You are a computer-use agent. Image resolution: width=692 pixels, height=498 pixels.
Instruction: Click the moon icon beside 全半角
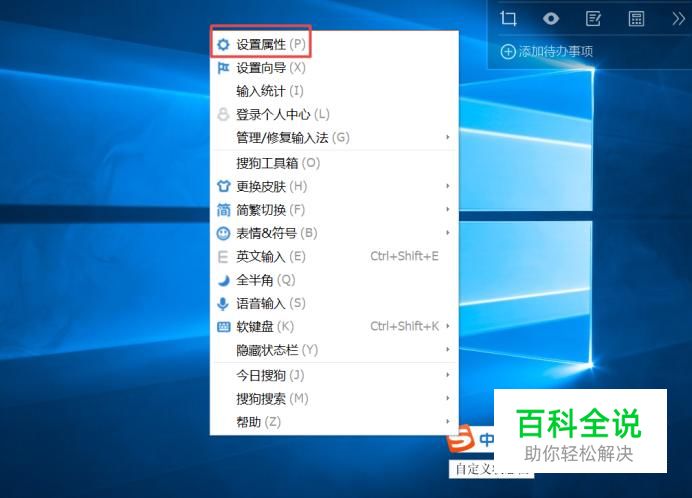point(223,280)
